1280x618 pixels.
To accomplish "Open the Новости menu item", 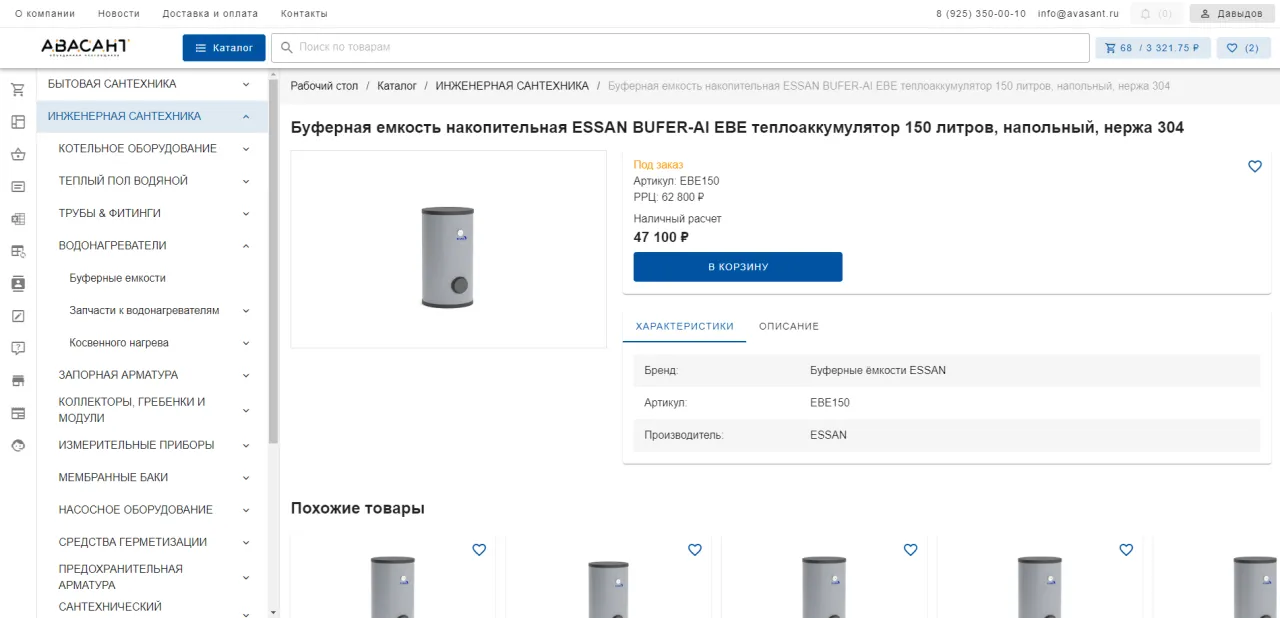I will pyautogui.click(x=119, y=13).
